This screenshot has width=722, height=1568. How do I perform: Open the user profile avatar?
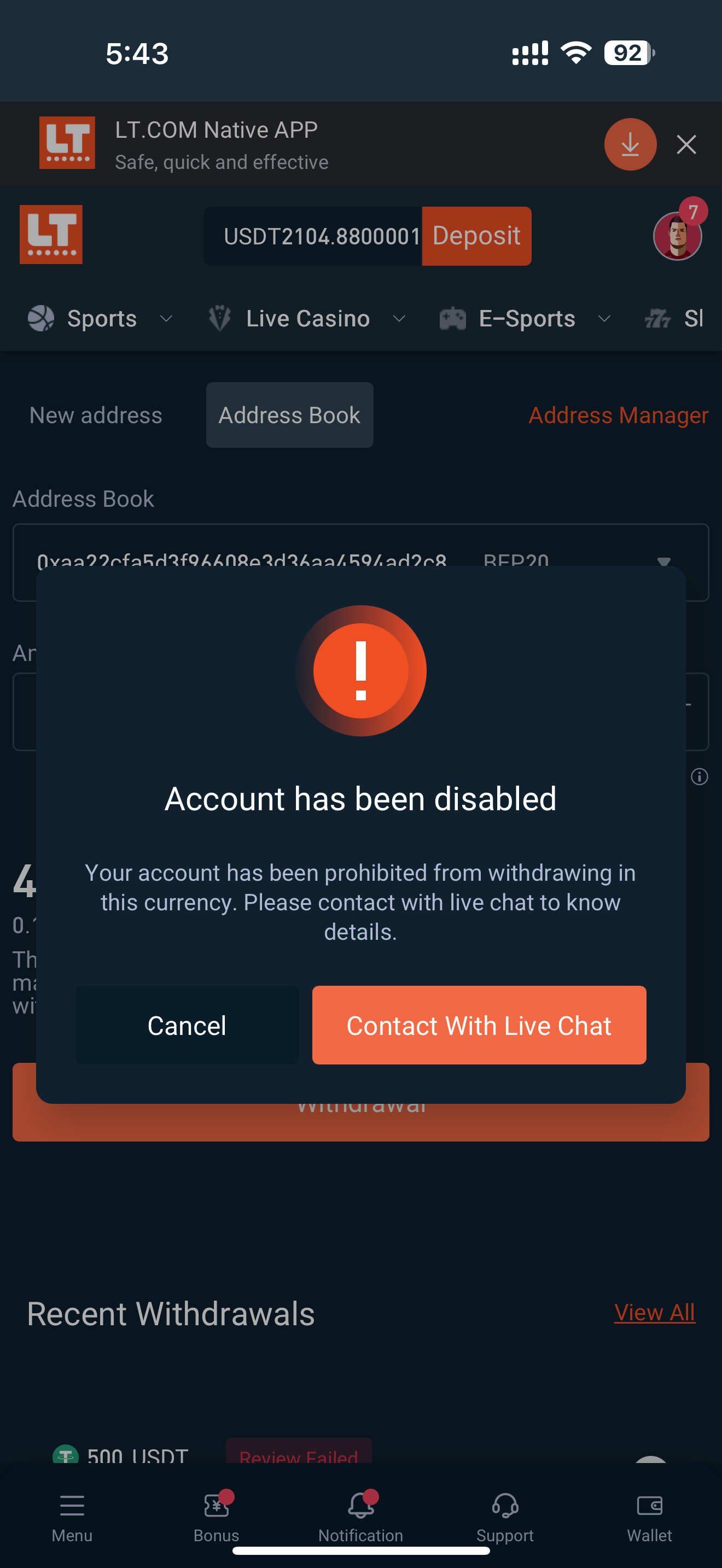(677, 236)
